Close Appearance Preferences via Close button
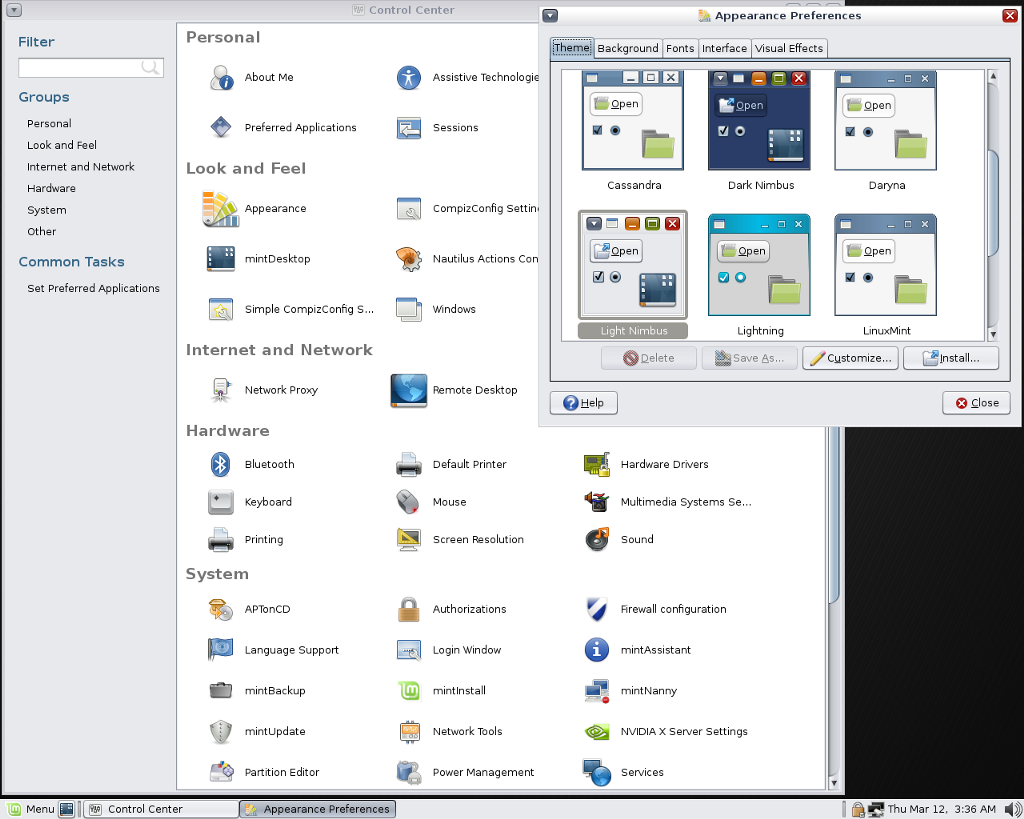This screenshot has height=819, width=1024. (976, 403)
